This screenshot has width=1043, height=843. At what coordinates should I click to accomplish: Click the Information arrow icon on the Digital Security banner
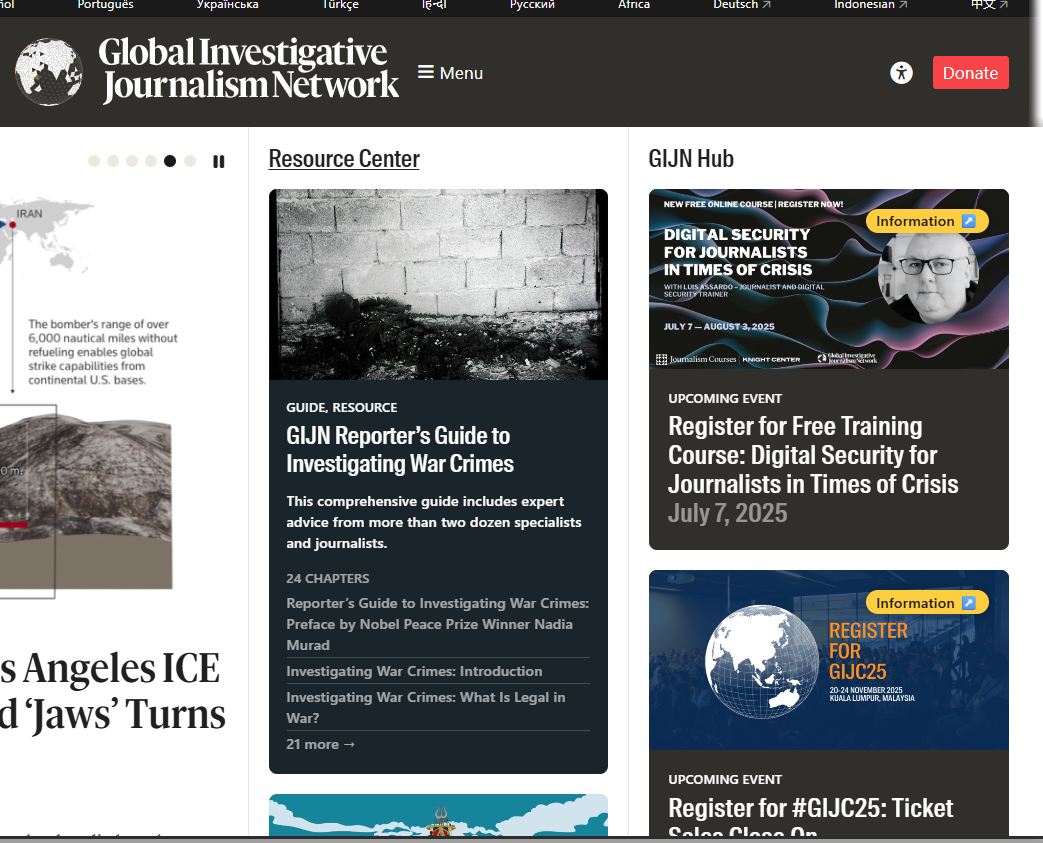tap(968, 221)
